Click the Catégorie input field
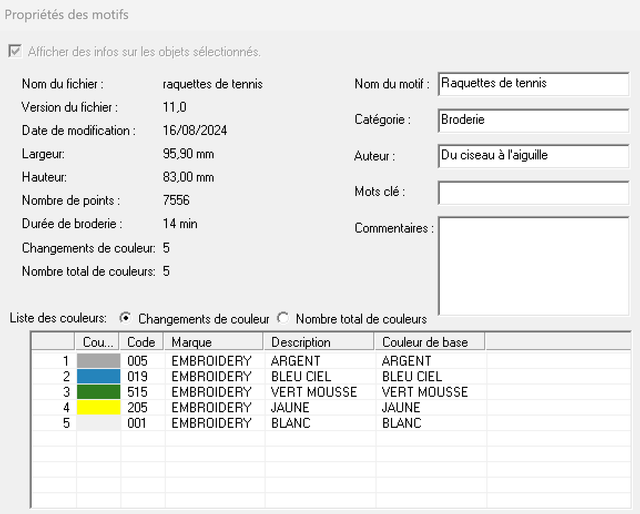 coord(533,120)
